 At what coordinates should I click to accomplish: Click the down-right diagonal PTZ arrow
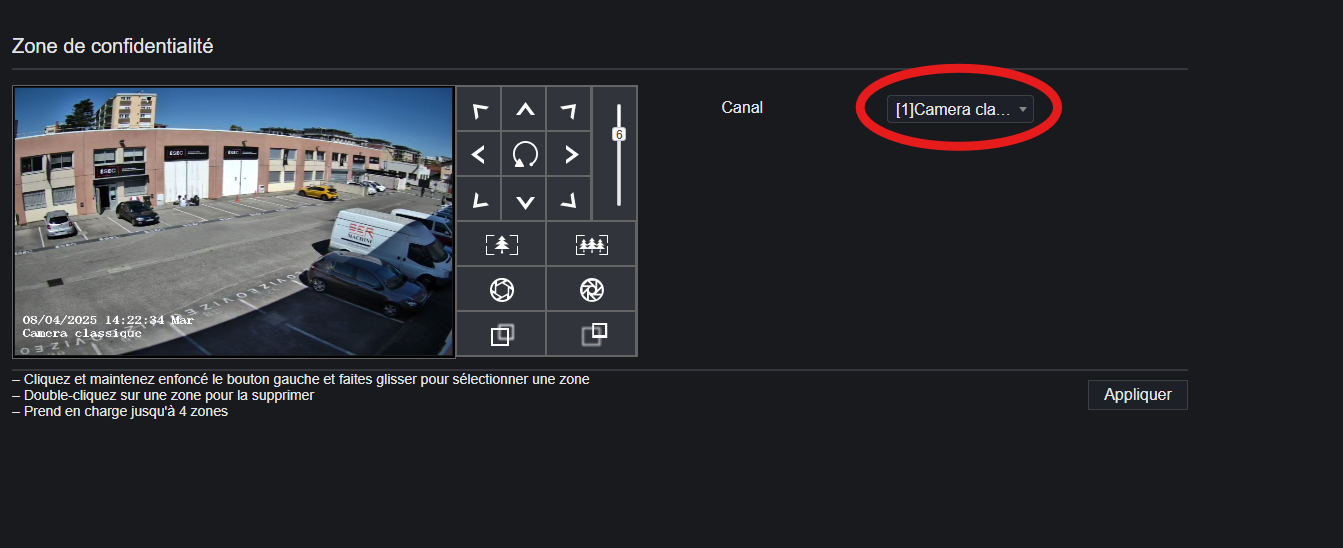(569, 199)
